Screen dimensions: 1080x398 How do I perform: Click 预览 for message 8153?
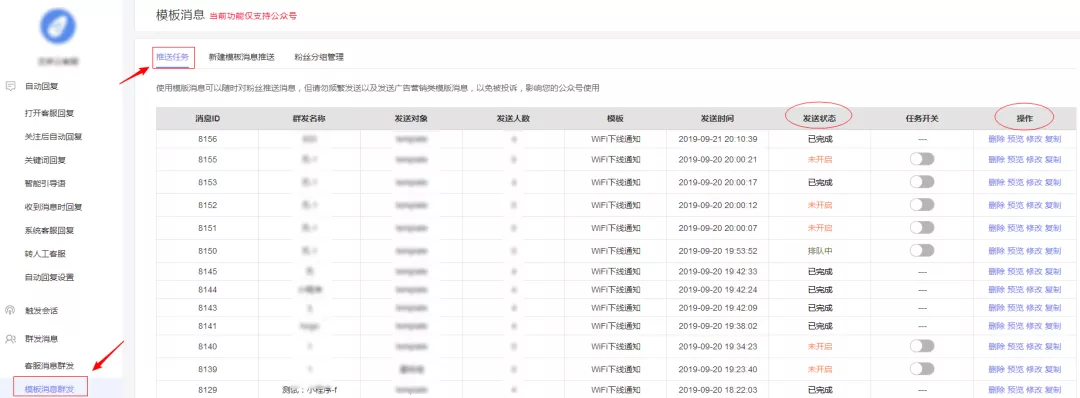click(x=1015, y=182)
